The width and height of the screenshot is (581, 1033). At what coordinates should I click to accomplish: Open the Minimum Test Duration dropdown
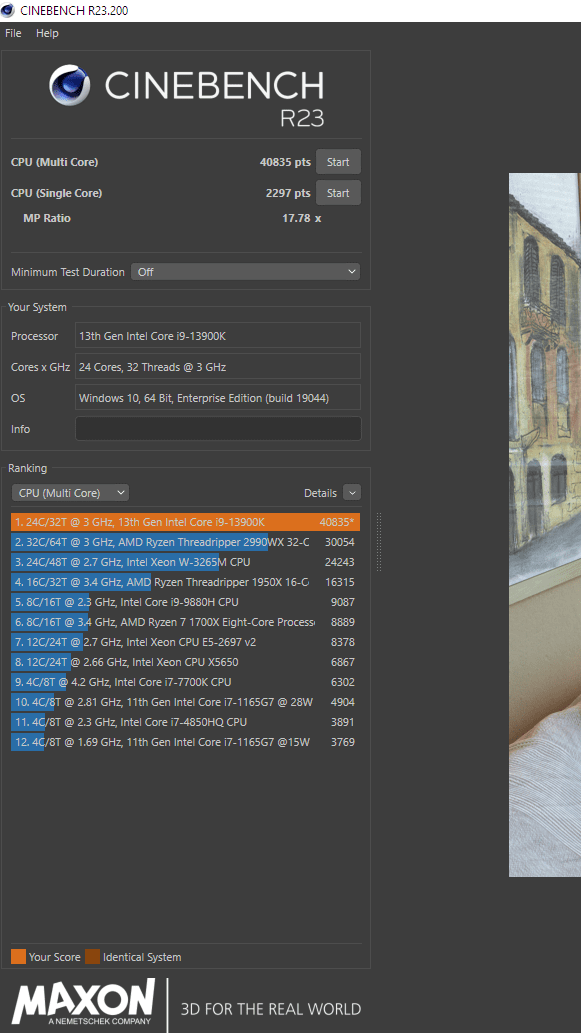pyautogui.click(x=246, y=271)
